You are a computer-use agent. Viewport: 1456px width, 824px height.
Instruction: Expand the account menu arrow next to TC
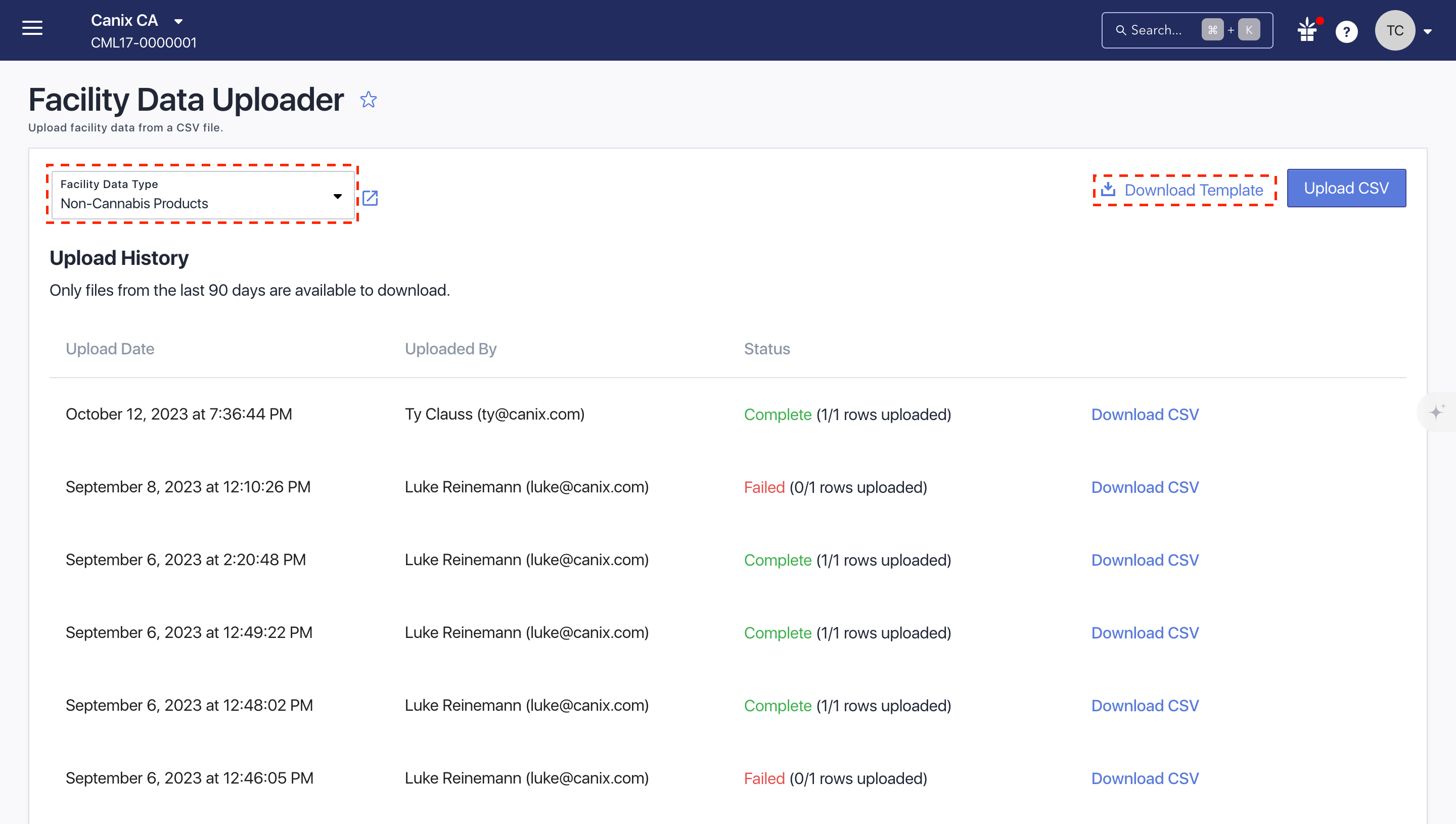point(1428,32)
